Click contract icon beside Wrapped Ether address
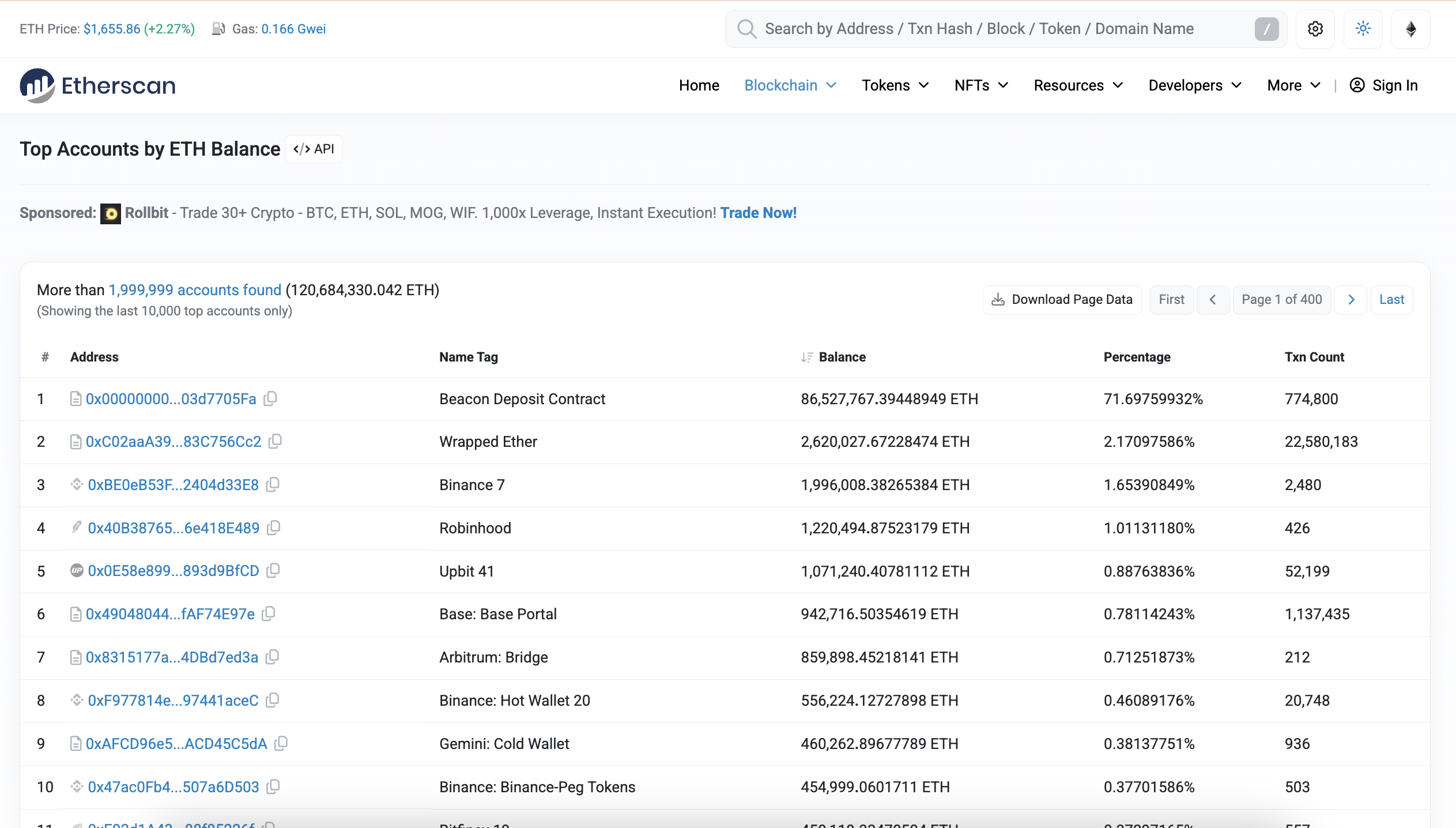The width and height of the screenshot is (1456, 828). (76, 442)
